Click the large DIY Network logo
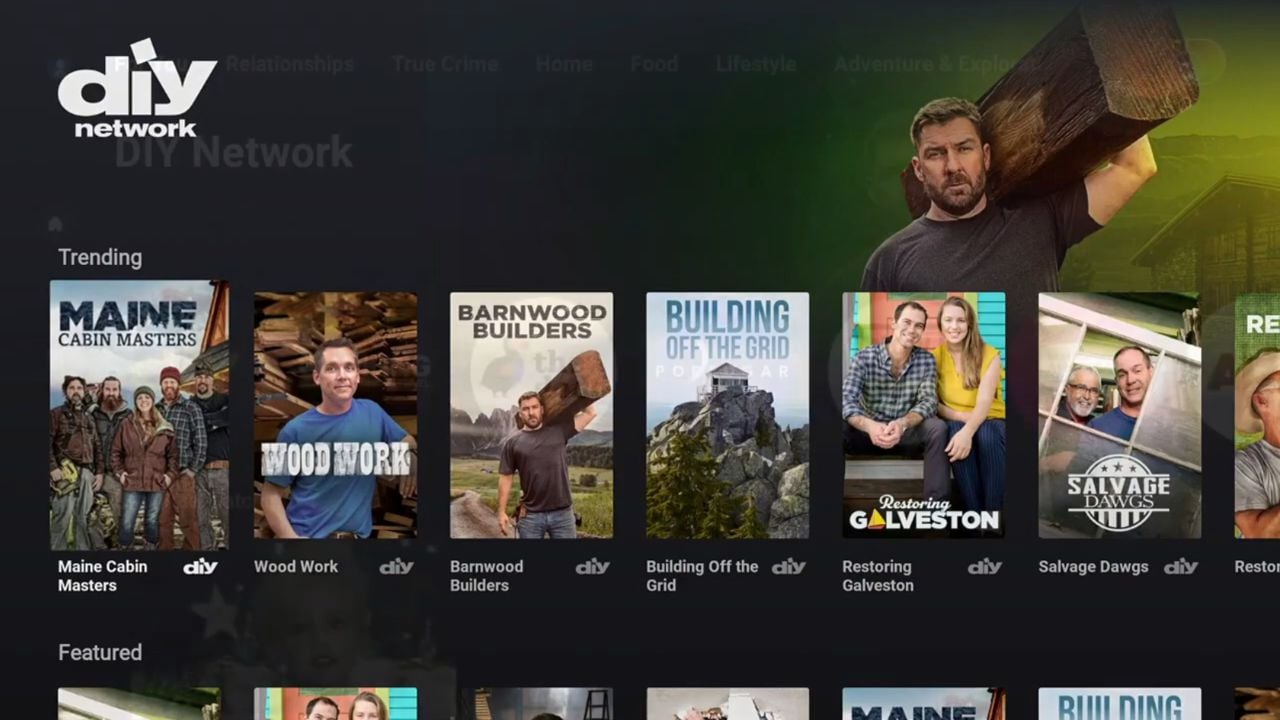The image size is (1280, 720). point(137,88)
